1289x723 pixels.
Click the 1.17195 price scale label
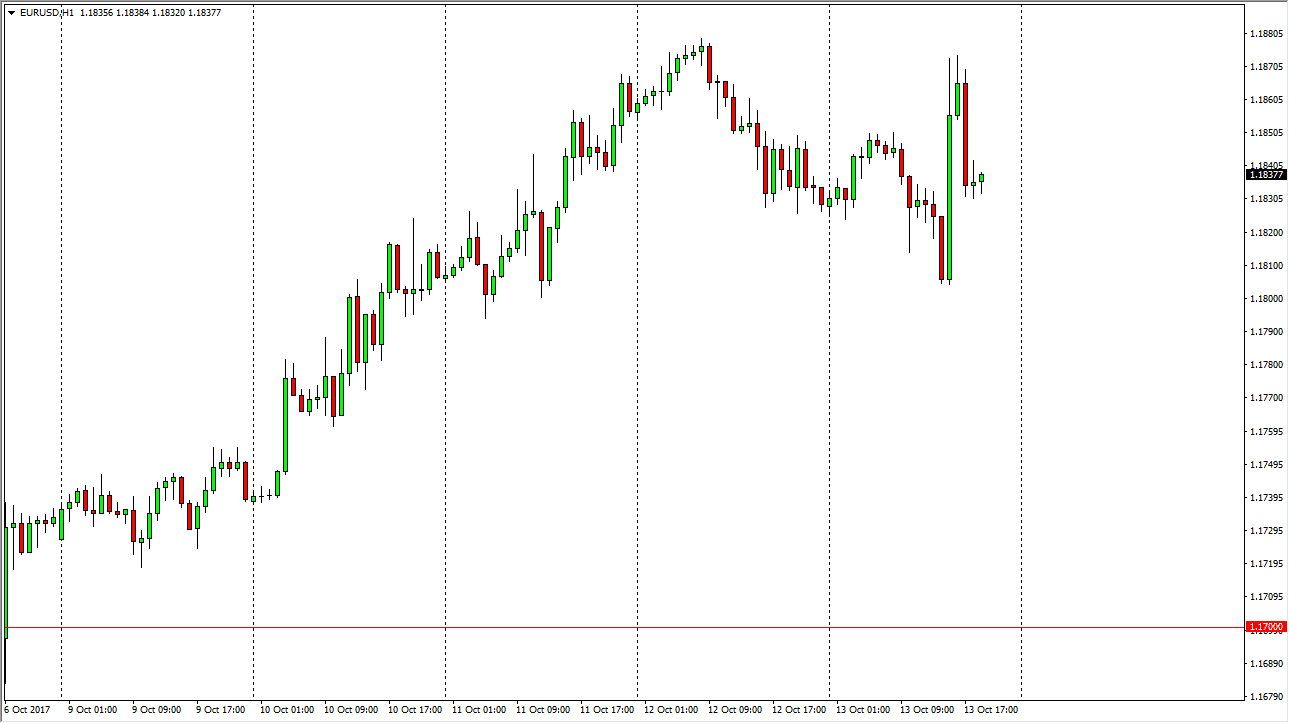coord(1266,564)
